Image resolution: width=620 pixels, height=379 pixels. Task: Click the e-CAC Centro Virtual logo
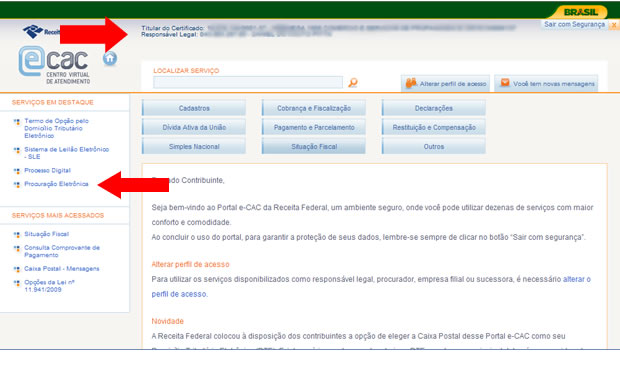tap(55, 65)
